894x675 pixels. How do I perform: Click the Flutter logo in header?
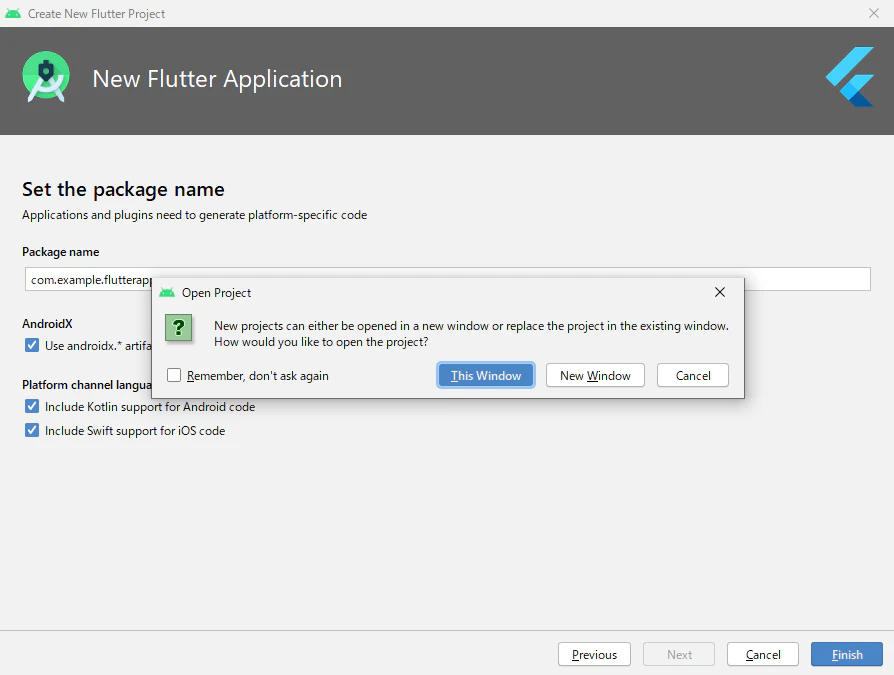(x=850, y=76)
